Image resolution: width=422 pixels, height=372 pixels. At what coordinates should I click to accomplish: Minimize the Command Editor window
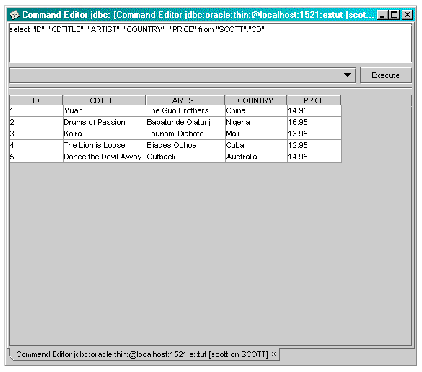click(383, 15)
